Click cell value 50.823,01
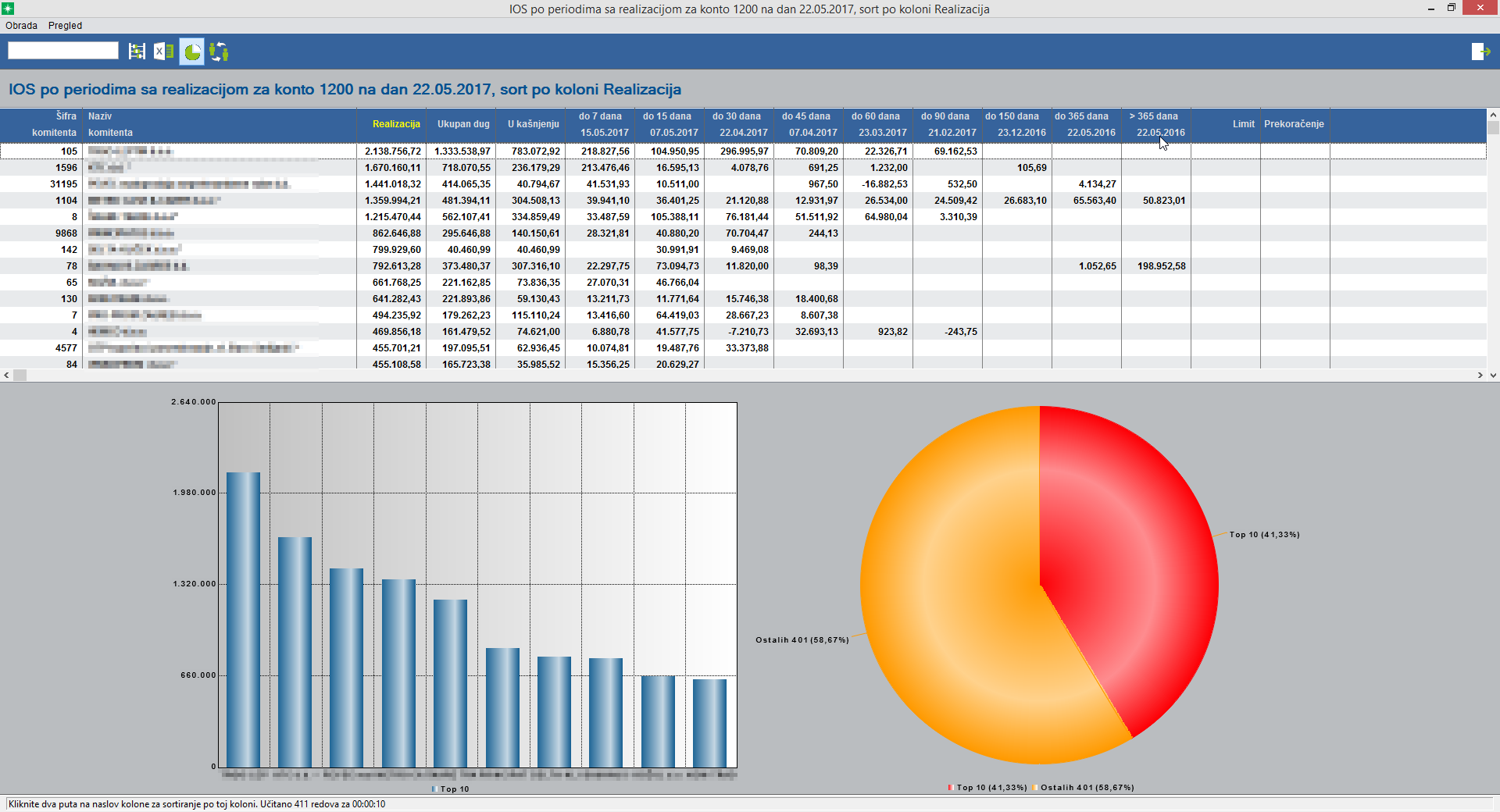This screenshot has height=812, width=1500. coord(1164,201)
